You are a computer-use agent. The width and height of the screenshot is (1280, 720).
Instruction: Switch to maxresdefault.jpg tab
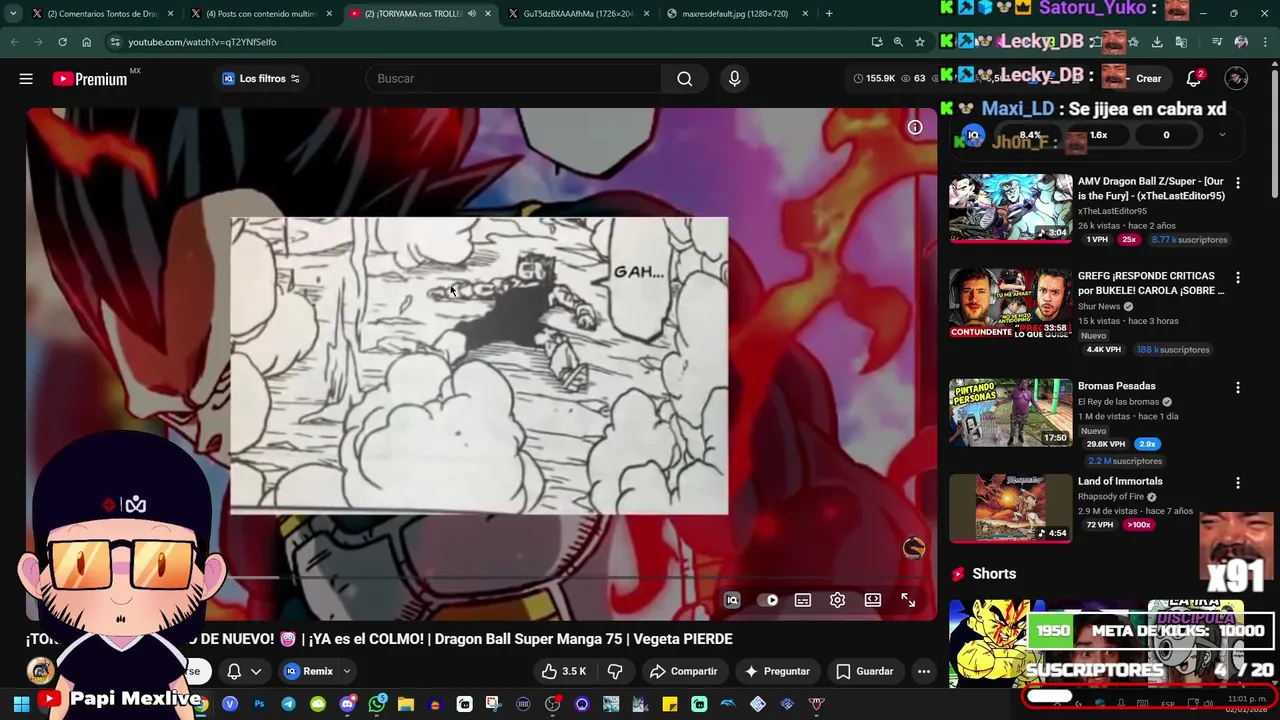pyautogui.click(x=735, y=14)
